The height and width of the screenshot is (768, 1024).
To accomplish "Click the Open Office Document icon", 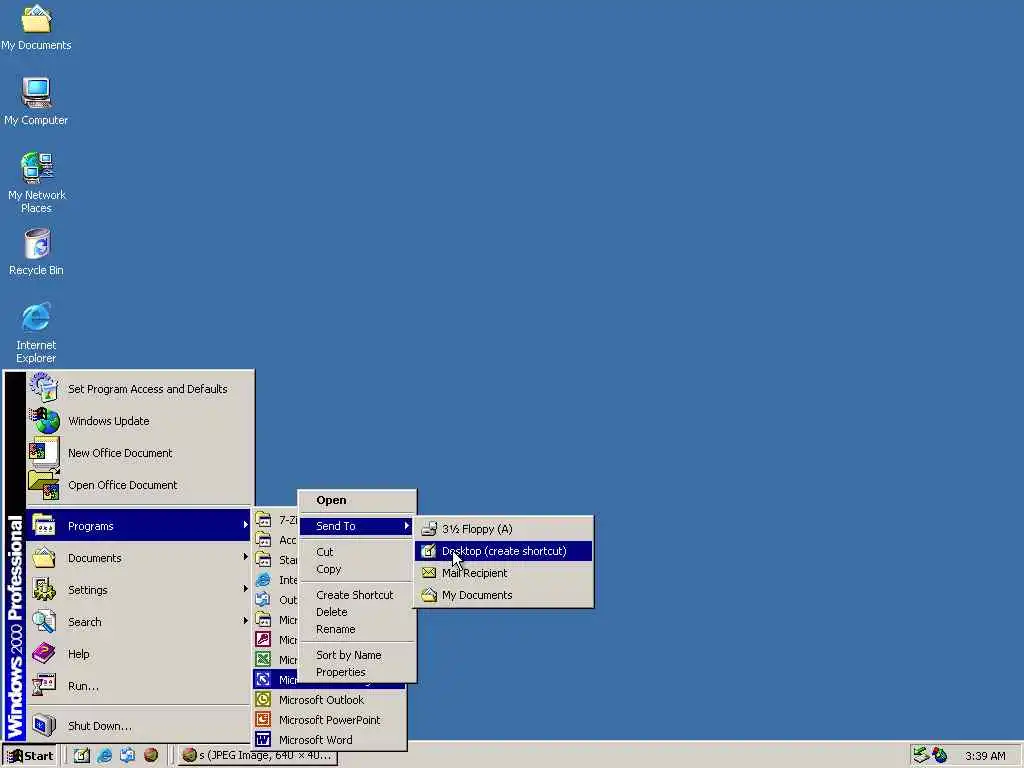I will click(x=44, y=485).
